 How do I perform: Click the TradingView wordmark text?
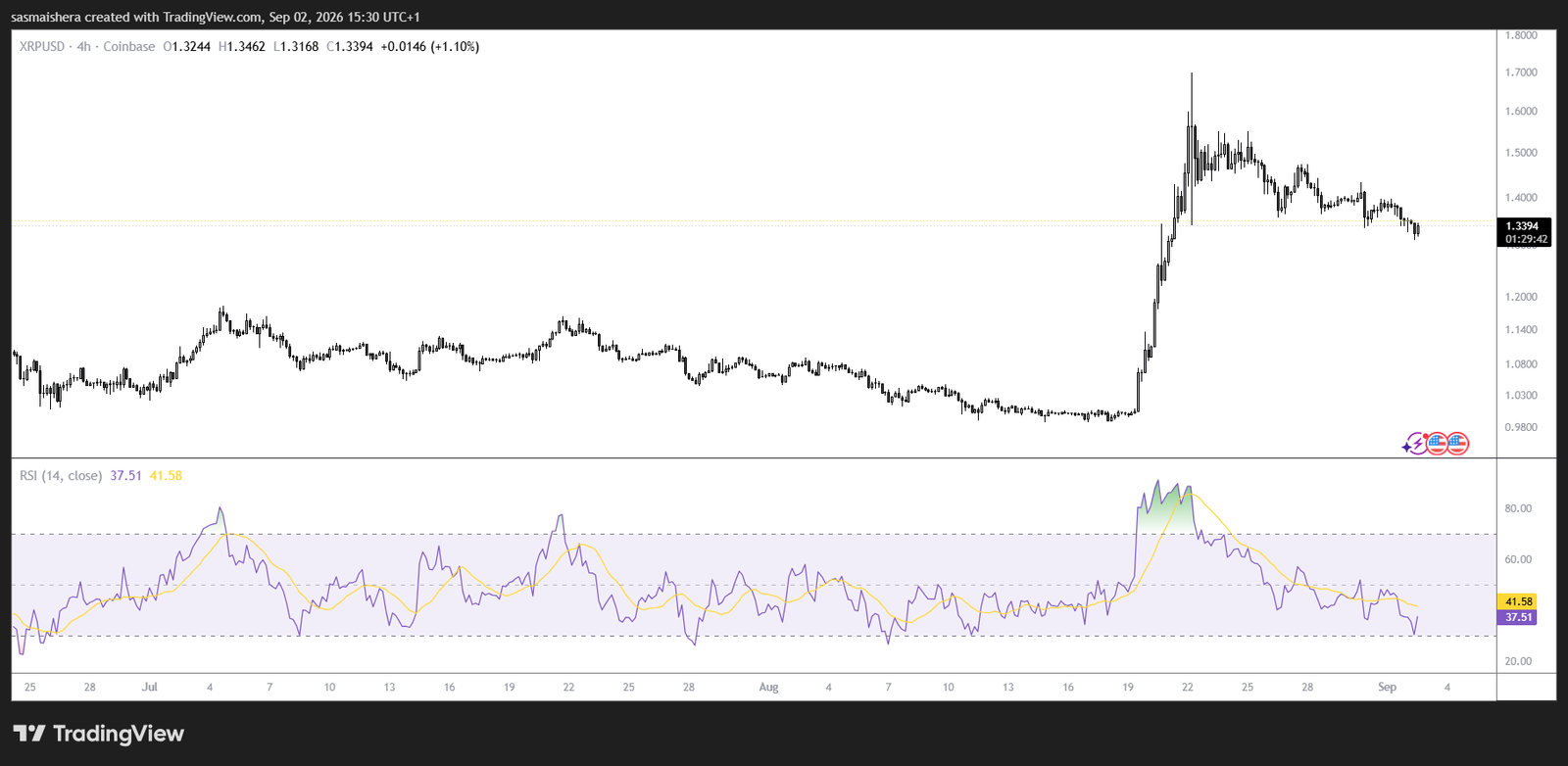click(x=119, y=734)
